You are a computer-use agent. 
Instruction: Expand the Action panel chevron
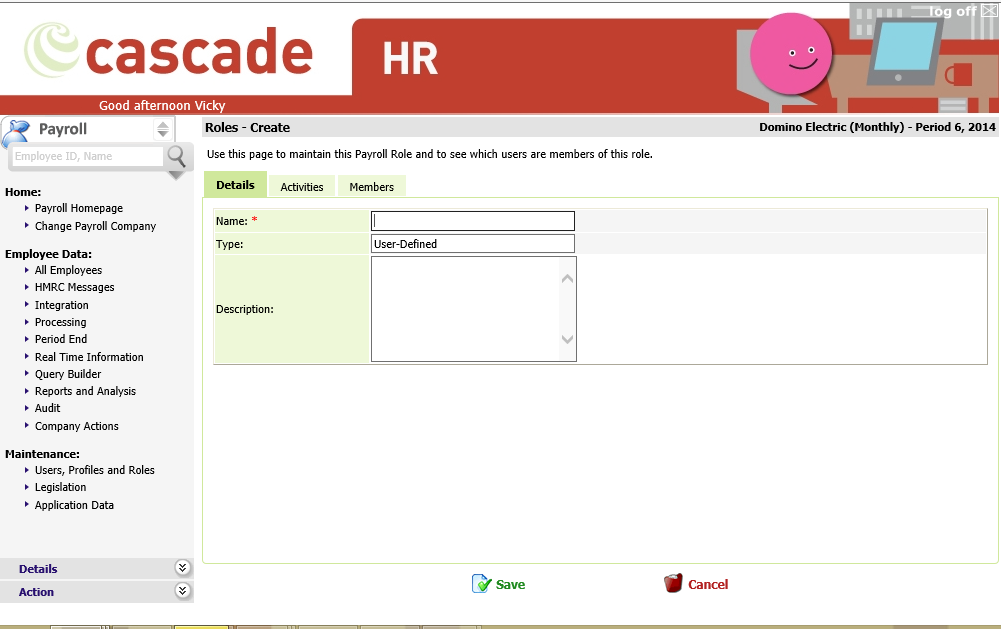[182, 591]
